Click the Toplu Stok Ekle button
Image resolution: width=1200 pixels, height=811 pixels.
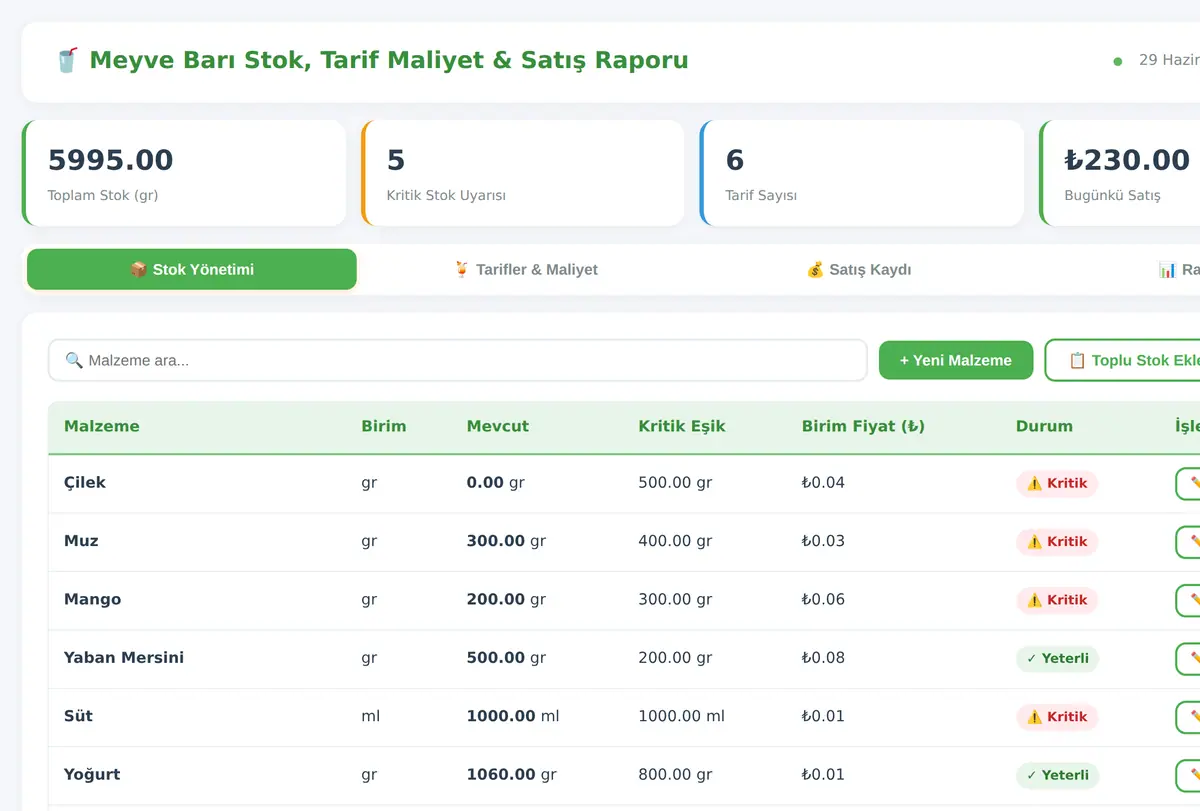(x=1124, y=360)
